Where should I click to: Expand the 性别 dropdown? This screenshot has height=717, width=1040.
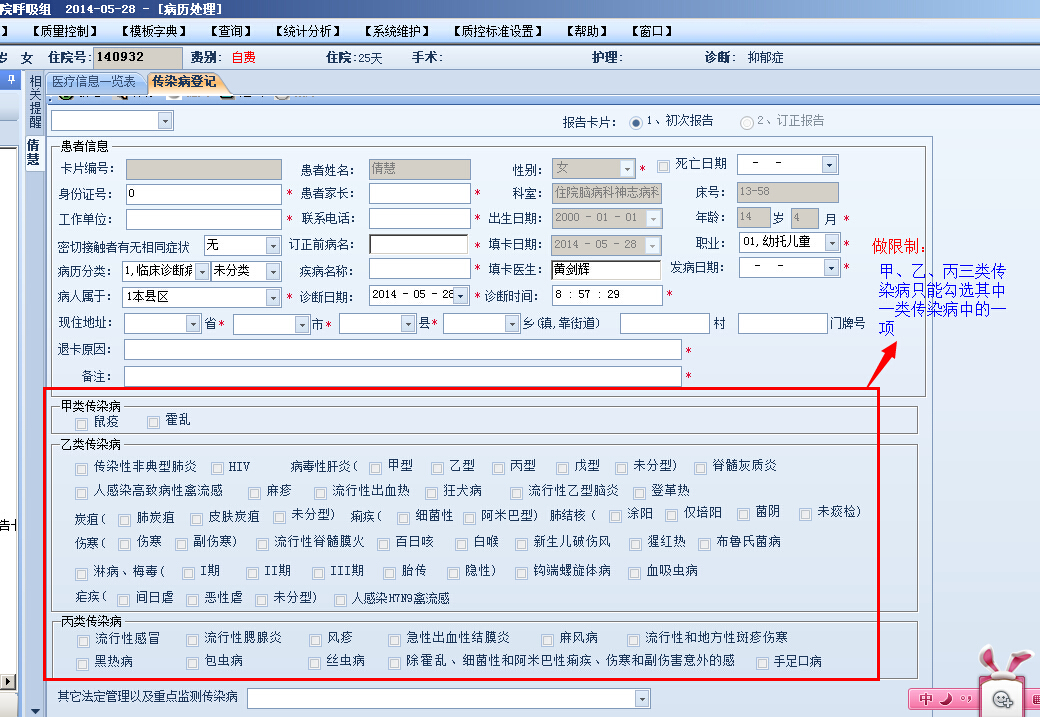coord(627,168)
